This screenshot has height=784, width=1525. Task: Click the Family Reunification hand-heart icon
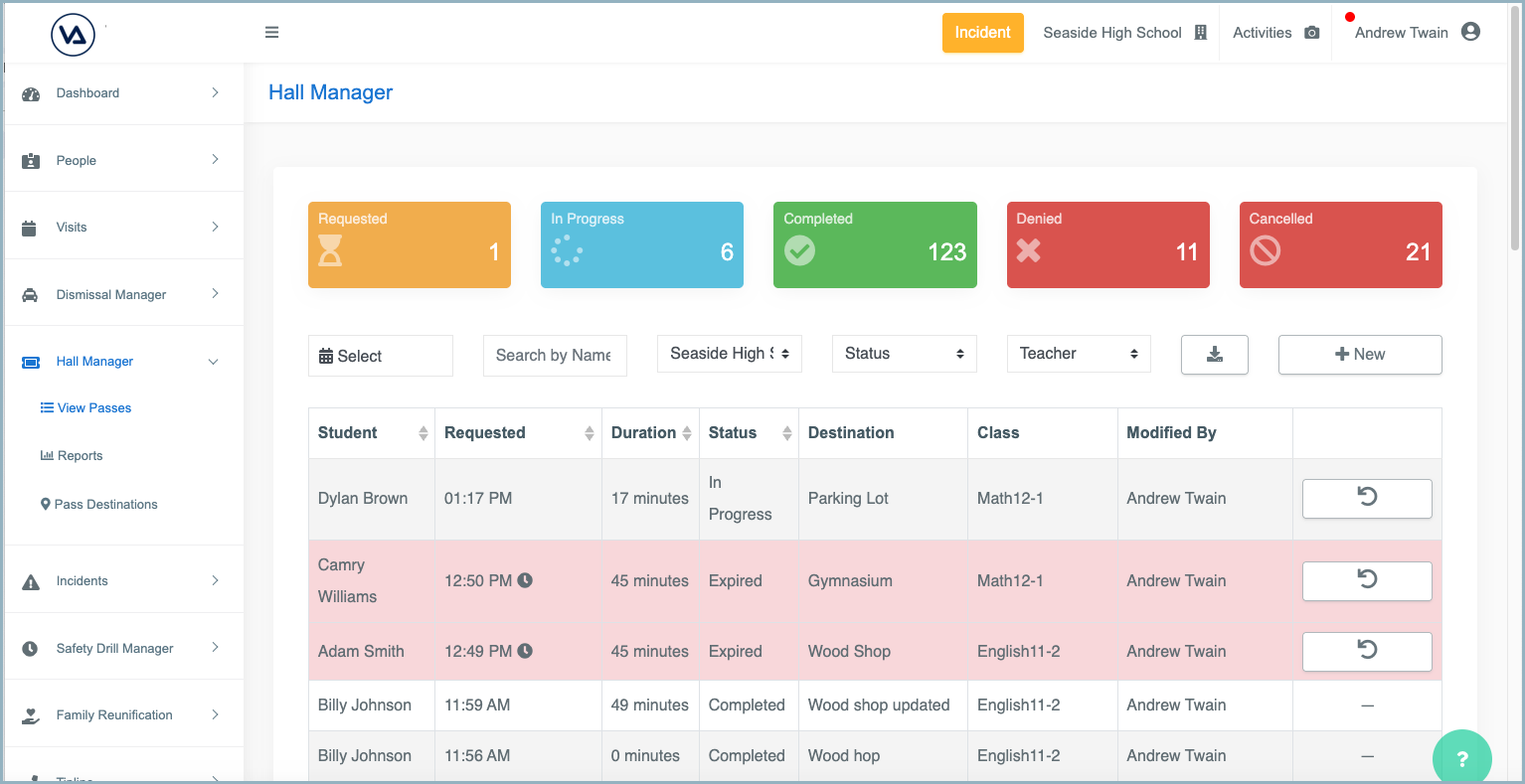[x=31, y=715]
